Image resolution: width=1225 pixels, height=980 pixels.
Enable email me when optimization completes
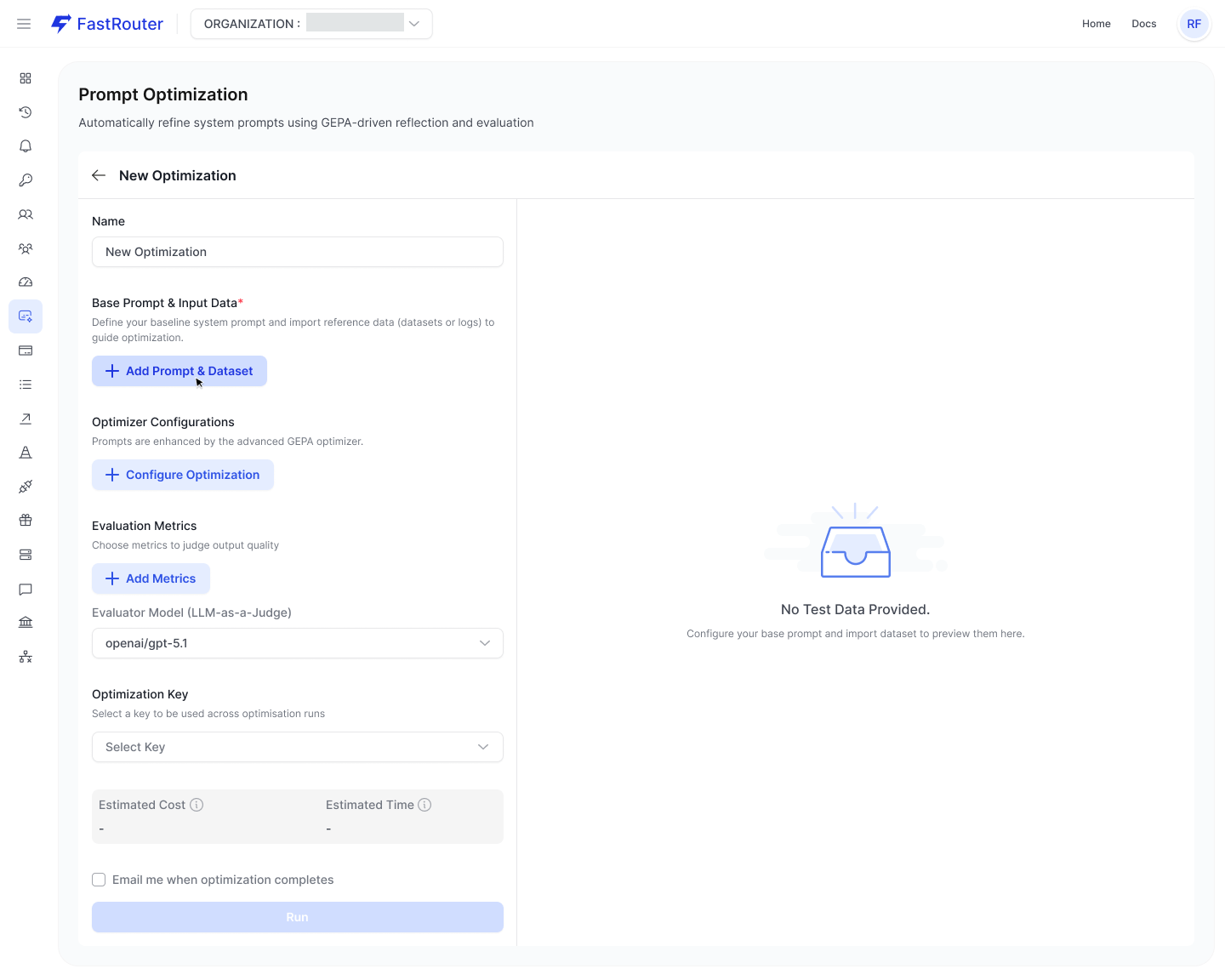tap(99, 880)
